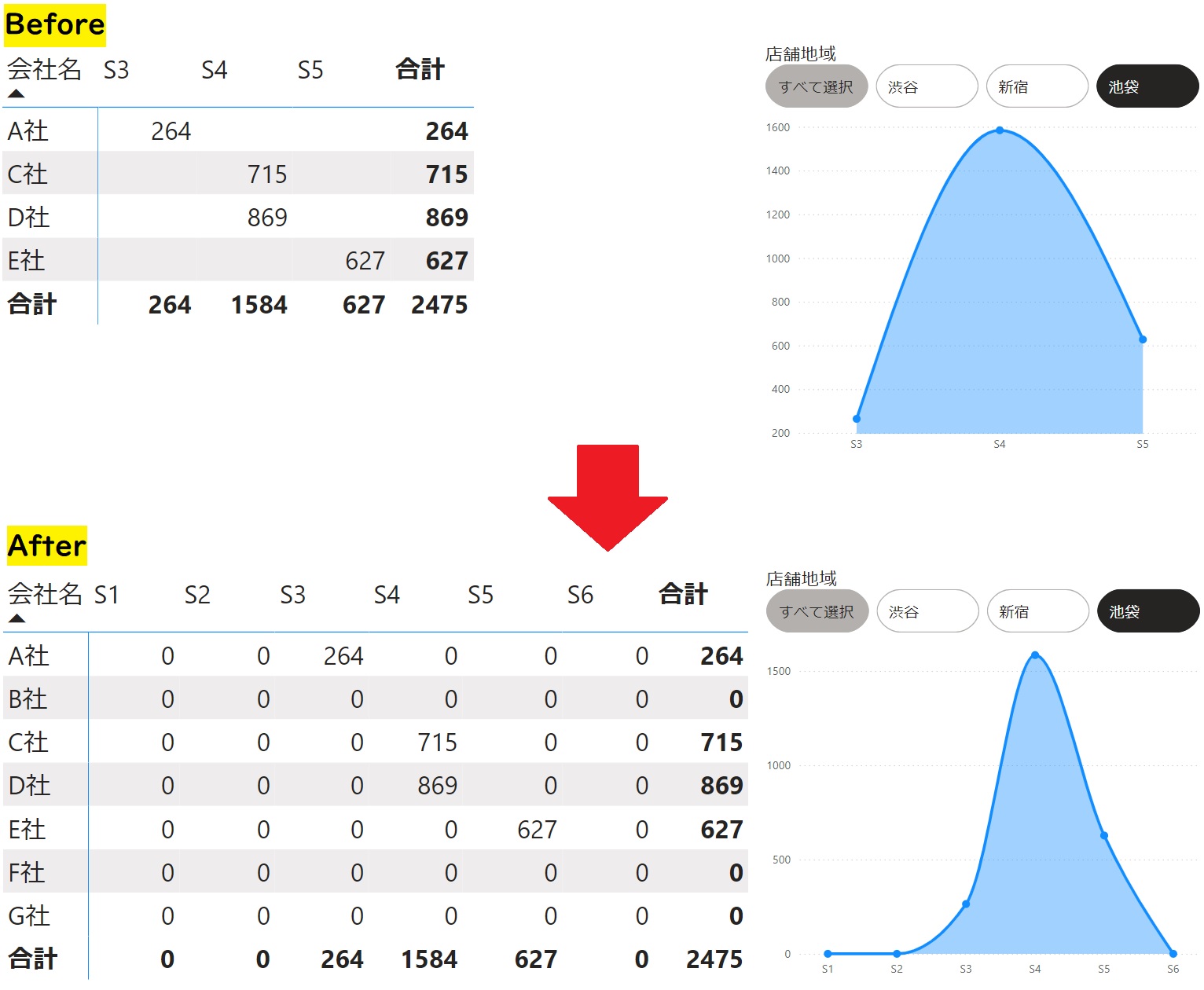Select 渋谷 in the lower slicer
Viewport: 1204px width, 990px height.
point(927,611)
